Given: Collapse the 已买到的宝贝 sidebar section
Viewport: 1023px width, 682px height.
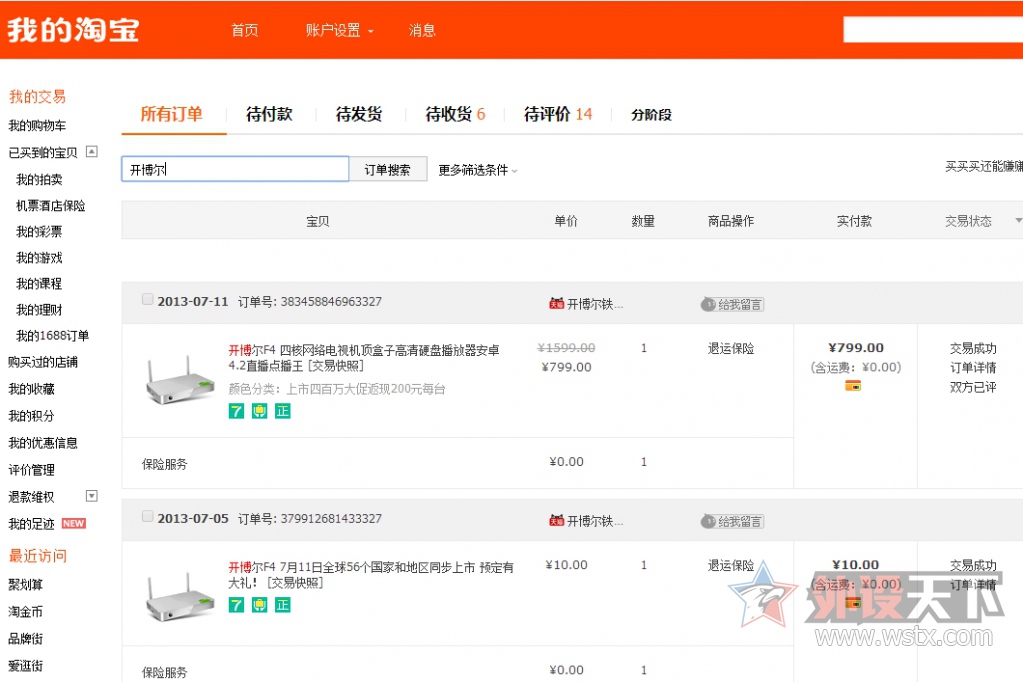Looking at the screenshot, I should pos(92,151).
